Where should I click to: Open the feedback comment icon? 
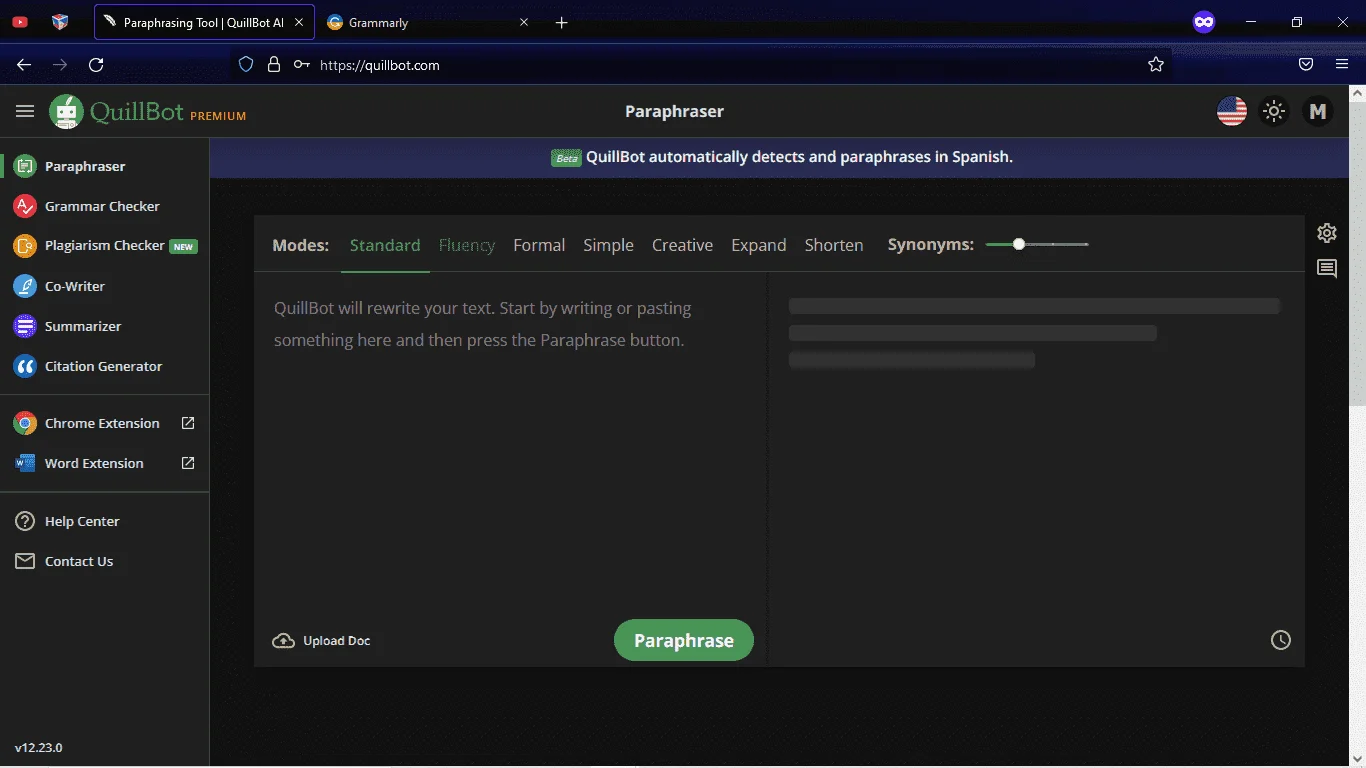tap(1327, 268)
